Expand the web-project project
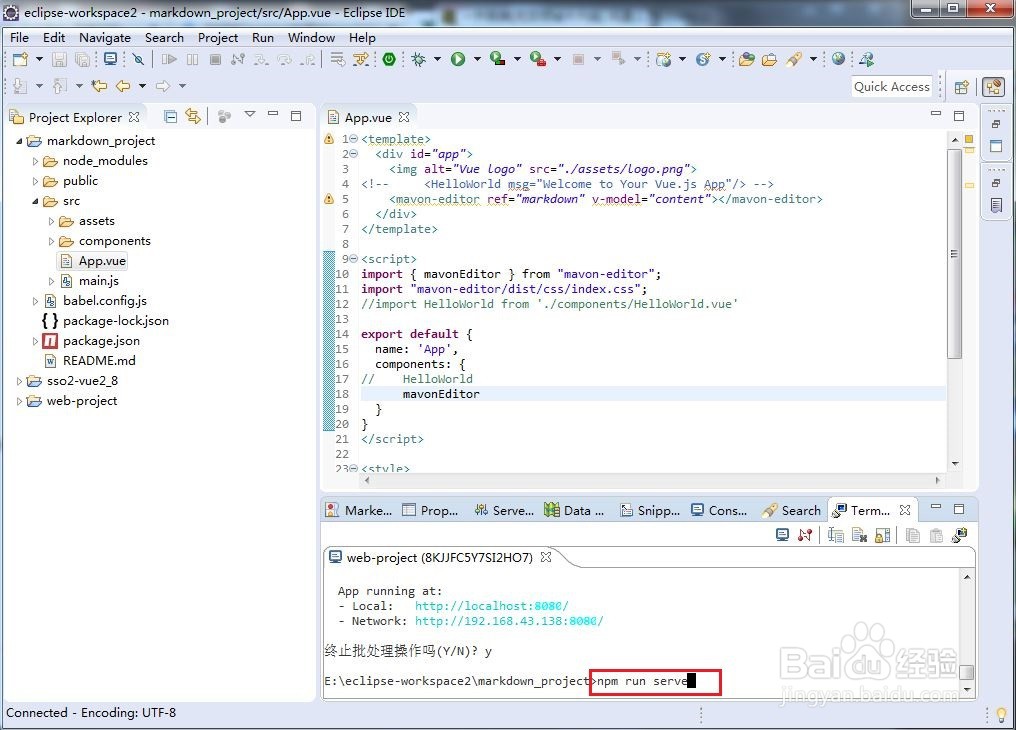 (19, 402)
